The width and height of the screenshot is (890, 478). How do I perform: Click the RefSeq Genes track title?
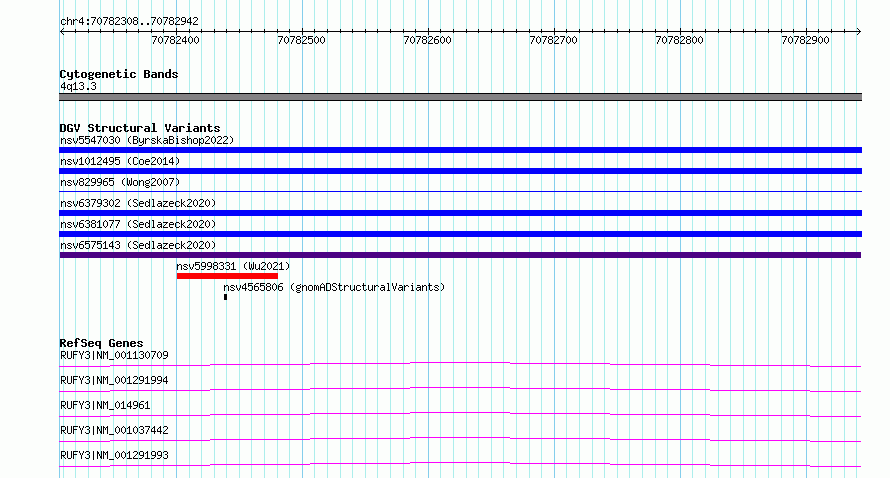point(101,343)
